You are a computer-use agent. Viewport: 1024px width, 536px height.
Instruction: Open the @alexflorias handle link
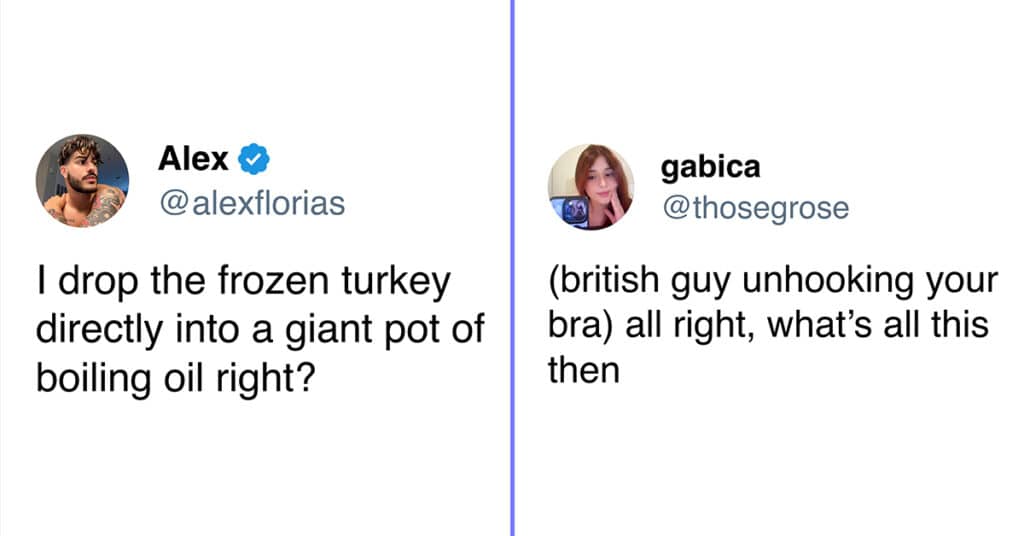click(252, 203)
